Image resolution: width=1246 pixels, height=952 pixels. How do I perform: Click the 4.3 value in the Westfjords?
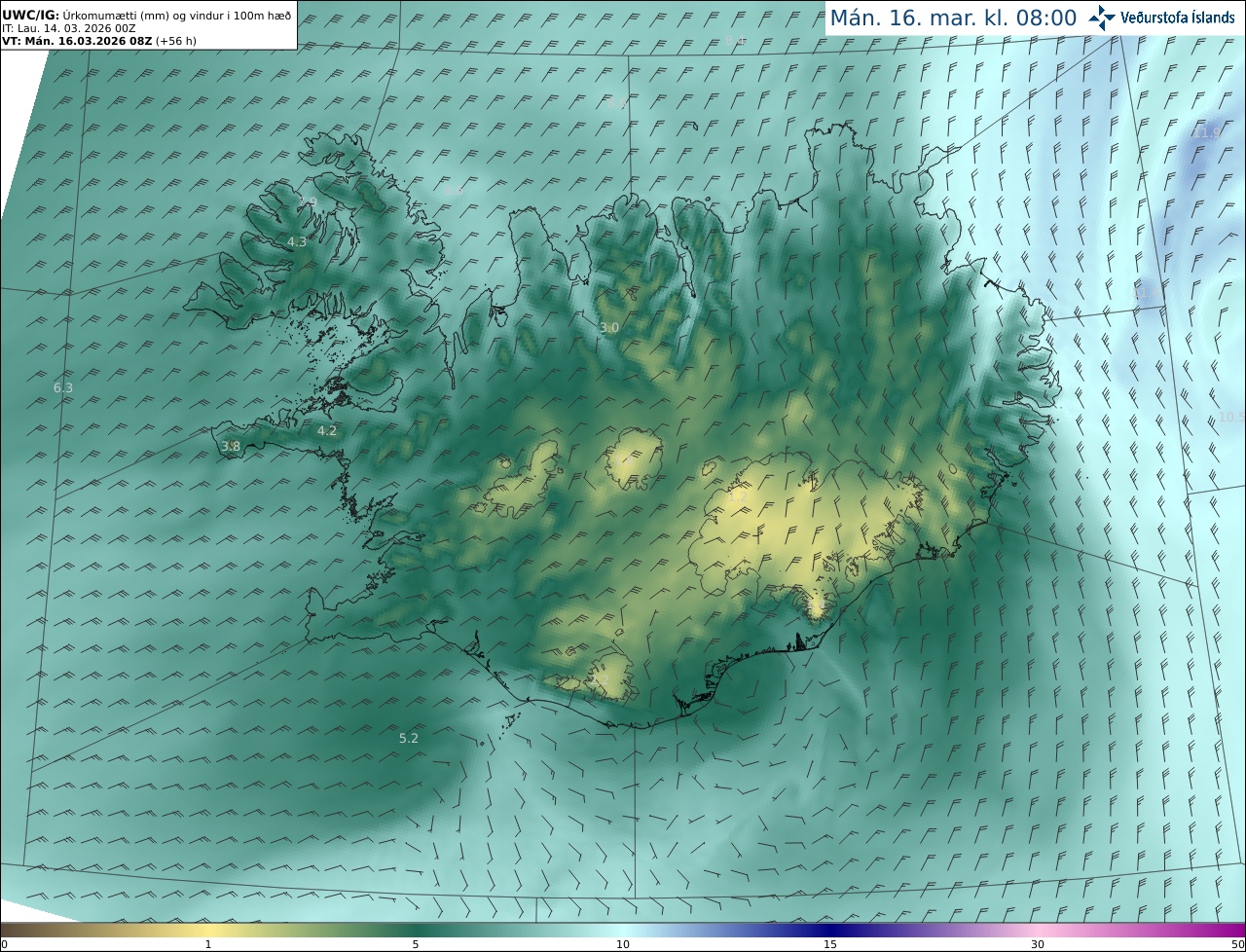(x=297, y=241)
